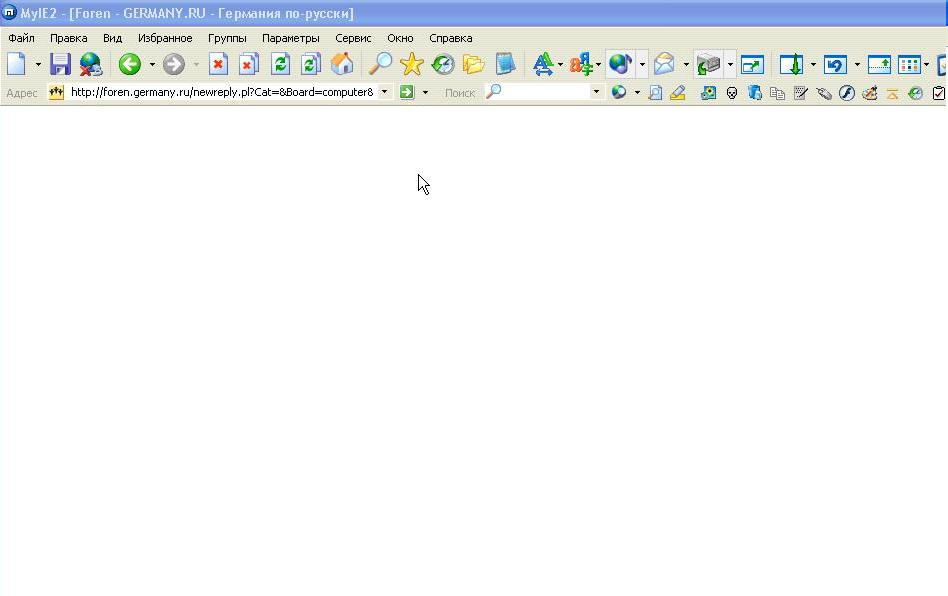
Task: Open the Окно menu
Action: pyautogui.click(x=400, y=38)
